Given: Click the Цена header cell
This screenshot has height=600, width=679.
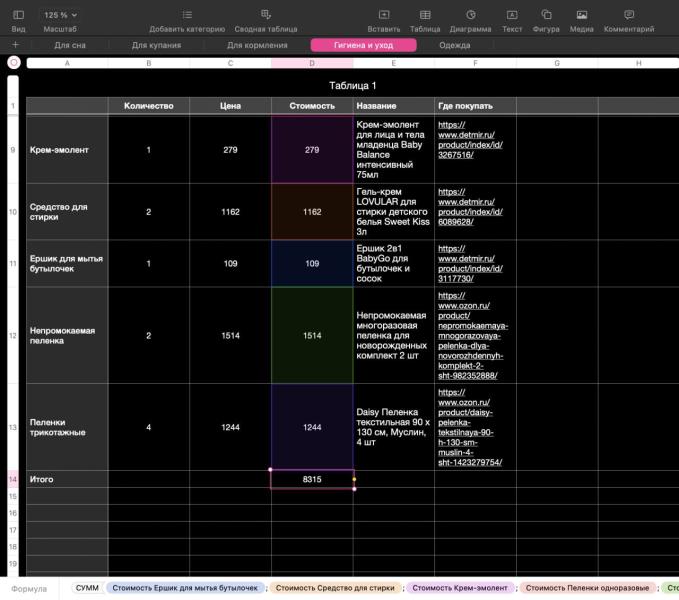Looking at the screenshot, I should (x=230, y=106).
